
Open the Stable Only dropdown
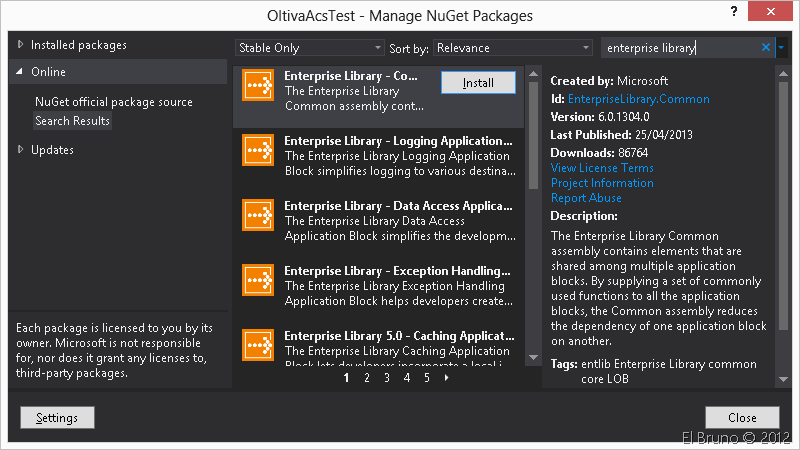310,48
